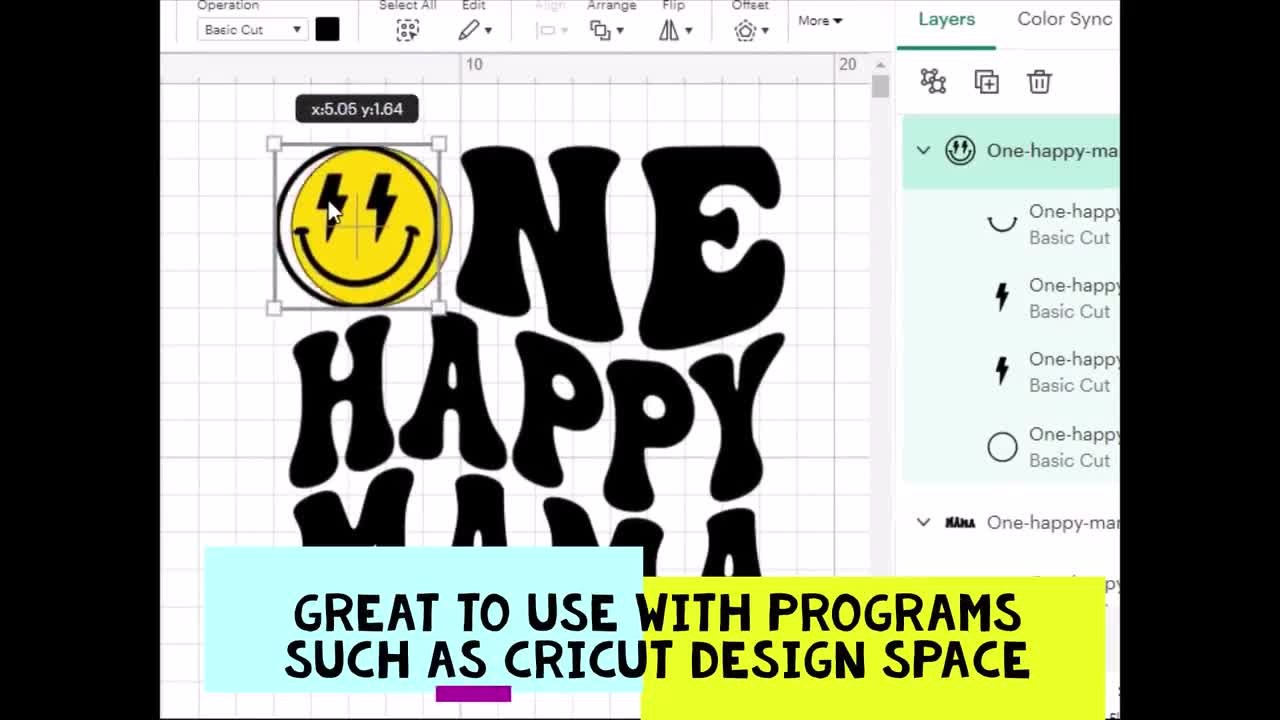
Task: Open the Offset tool
Action: [750, 30]
